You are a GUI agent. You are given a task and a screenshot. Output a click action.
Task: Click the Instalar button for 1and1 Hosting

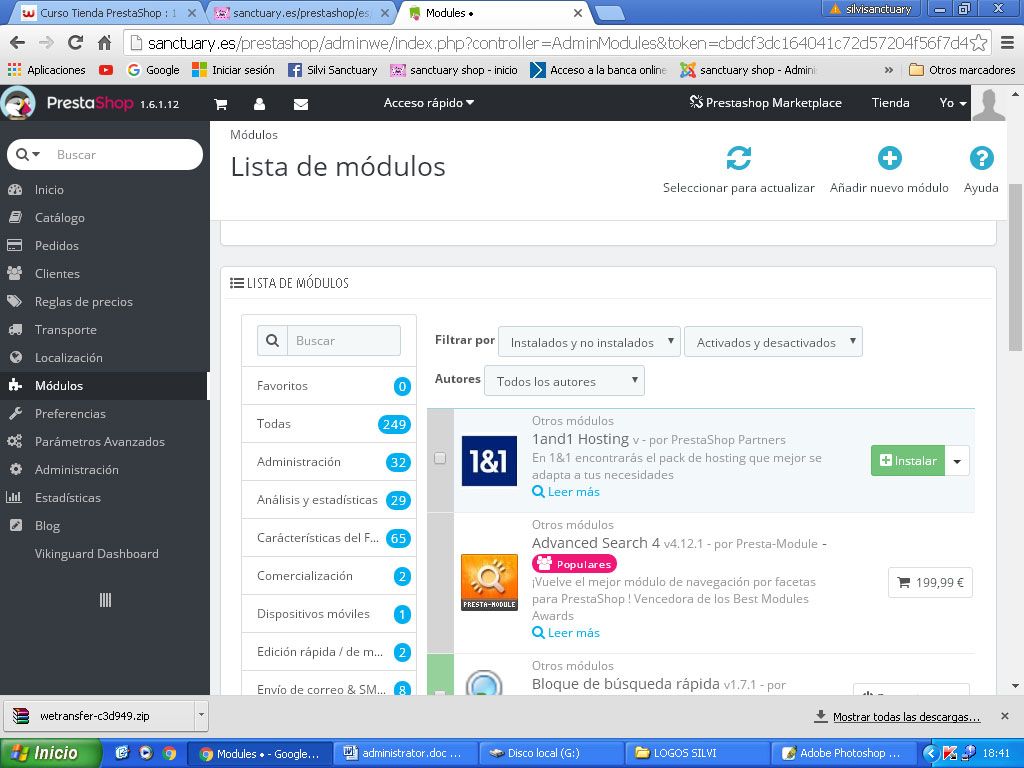908,461
